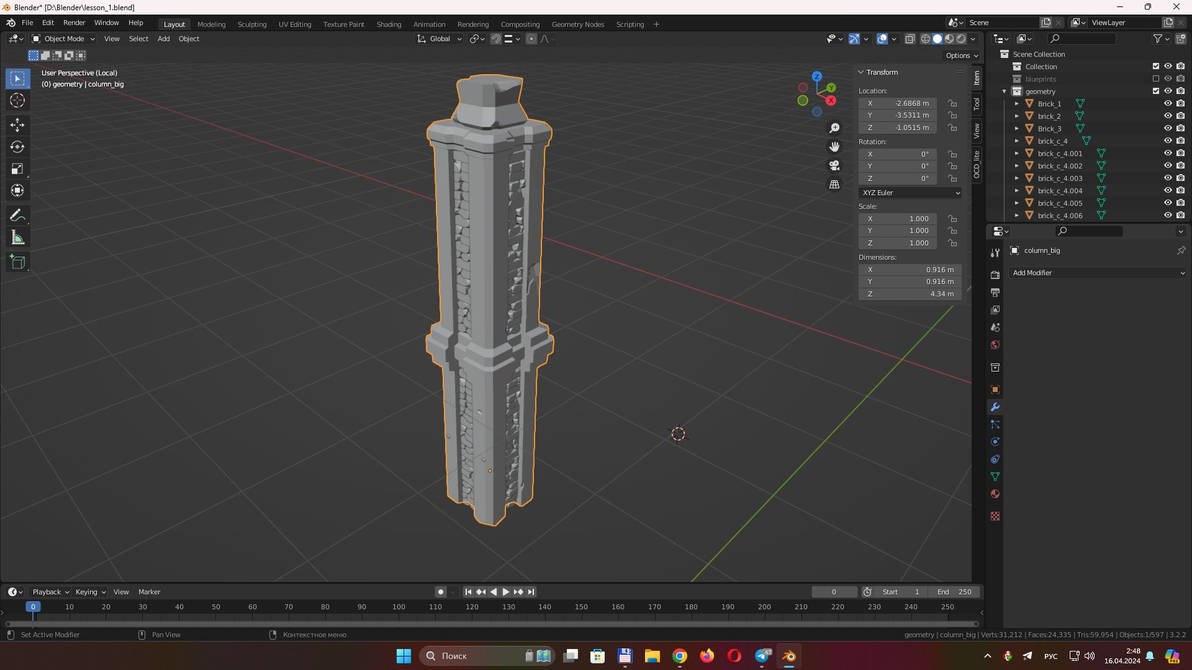Launch Blender from the Windows taskbar
Screen dimensions: 1192x670
coord(789,656)
